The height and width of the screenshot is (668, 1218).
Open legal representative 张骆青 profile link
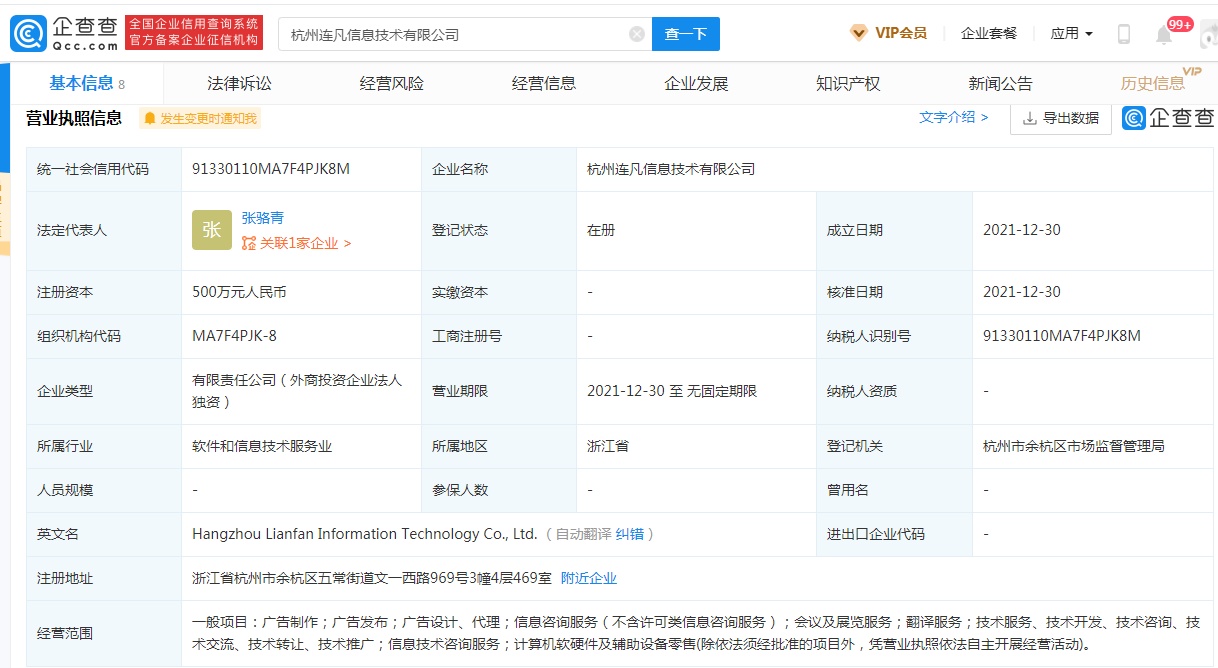tap(263, 217)
